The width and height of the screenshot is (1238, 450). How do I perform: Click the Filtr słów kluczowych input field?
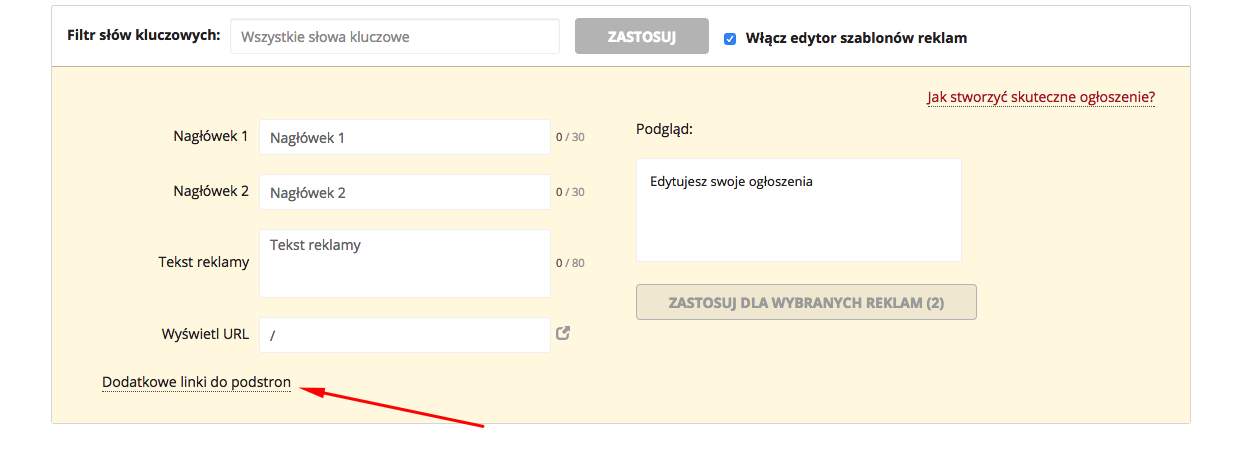click(x=394, y=37)
